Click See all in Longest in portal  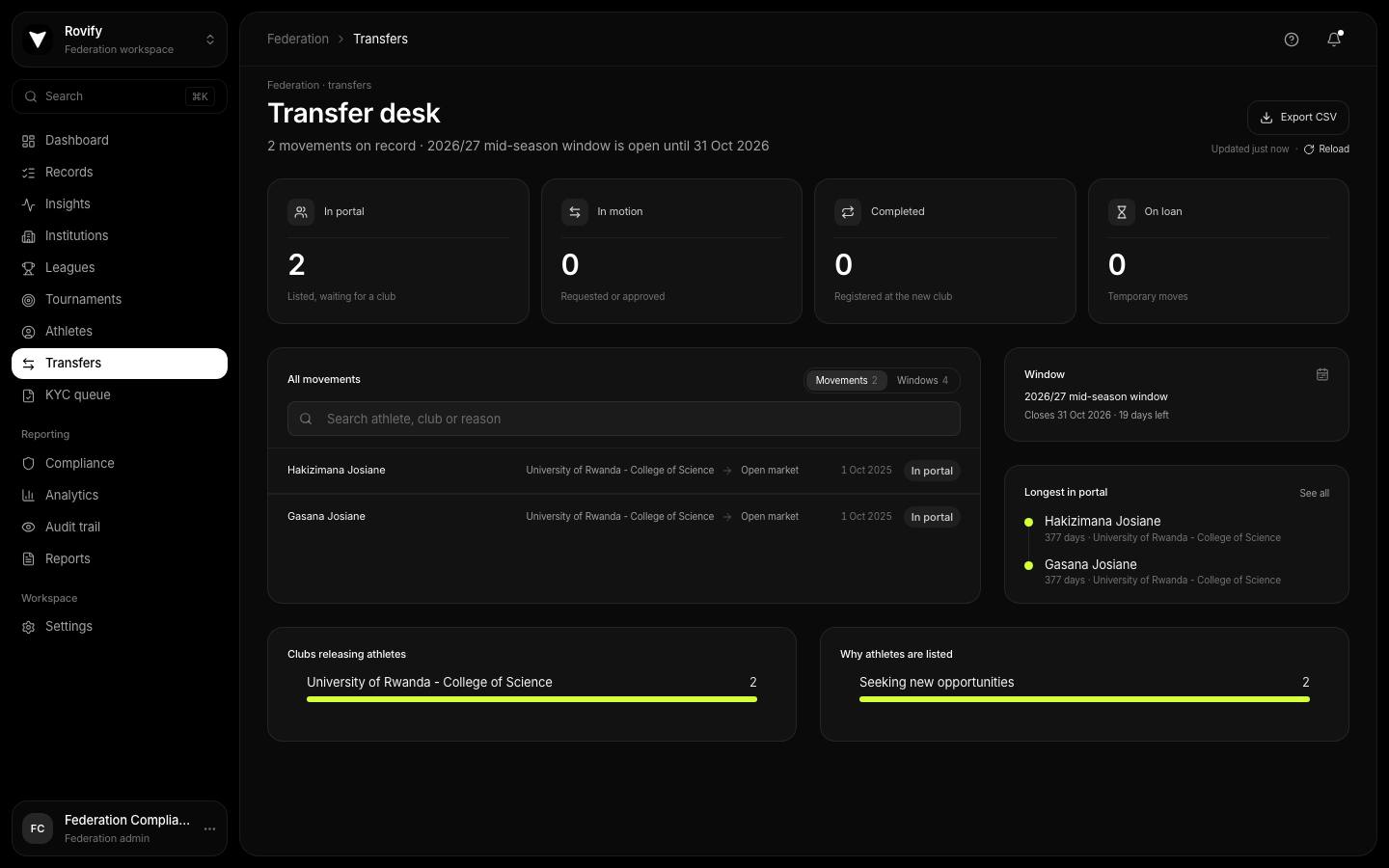pyautogui.click(x=1314, y=494)
